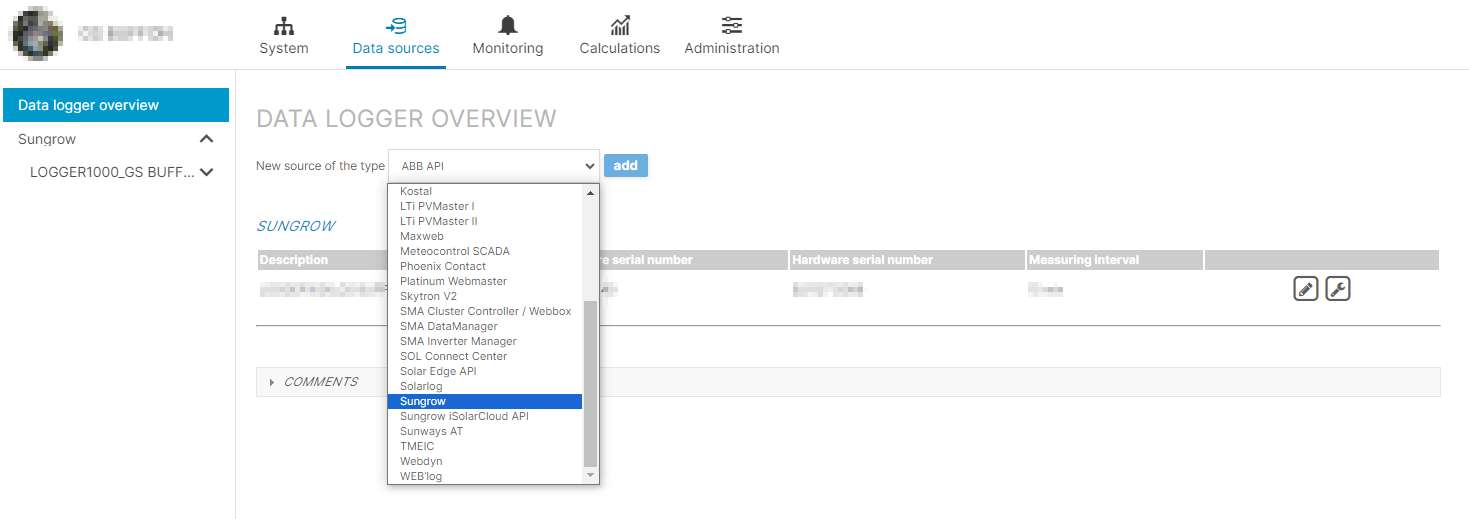Open the LOGGER1000_GS BUFF sidebar item
The height and width of the screenshot is (519, 1469).
coord(112,172)
